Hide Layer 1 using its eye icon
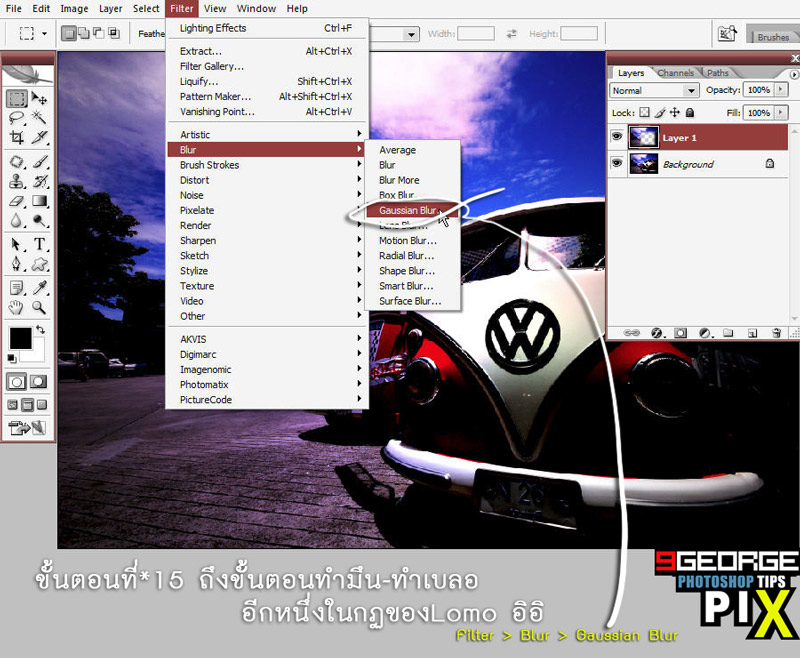Image resolution: width=800 pixels, height=658 pixels. [x=617, y=137]
